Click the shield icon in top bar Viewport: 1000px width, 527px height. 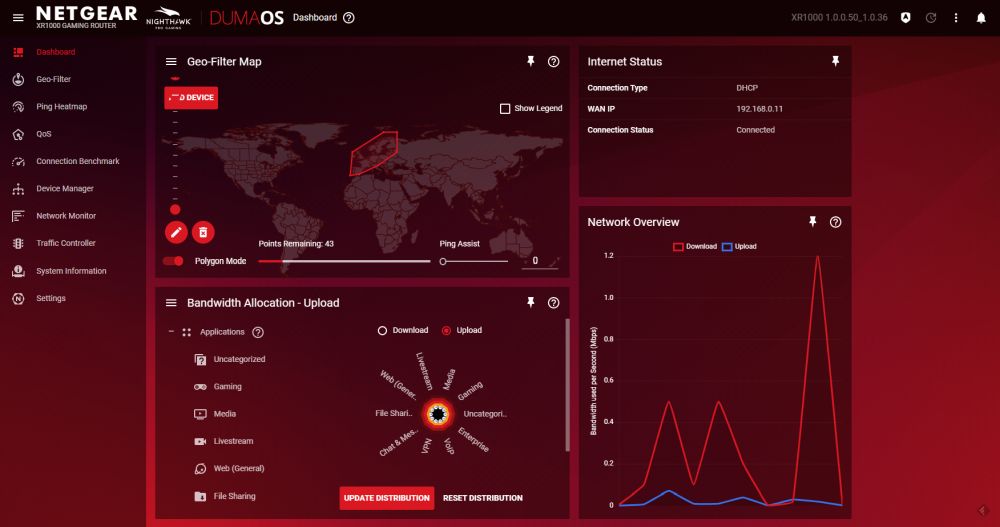point(906,18)
